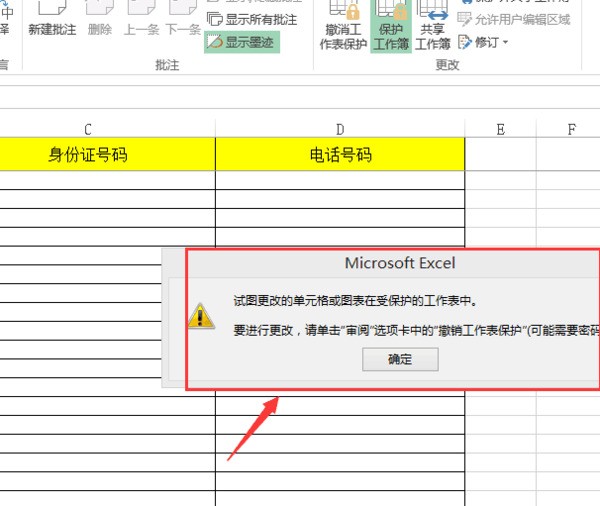The width and height of the screenshot is (600, 506).
Task: Go to next comment with 下一条
Action: (x=182, y=20)
